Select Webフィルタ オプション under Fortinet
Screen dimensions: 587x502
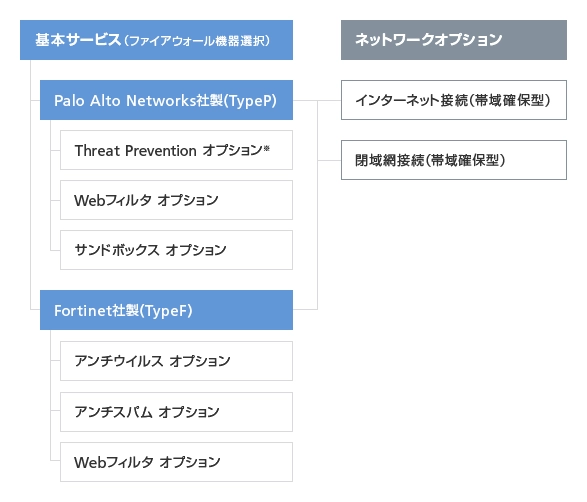pyautogui.click(x=176, y=462)
